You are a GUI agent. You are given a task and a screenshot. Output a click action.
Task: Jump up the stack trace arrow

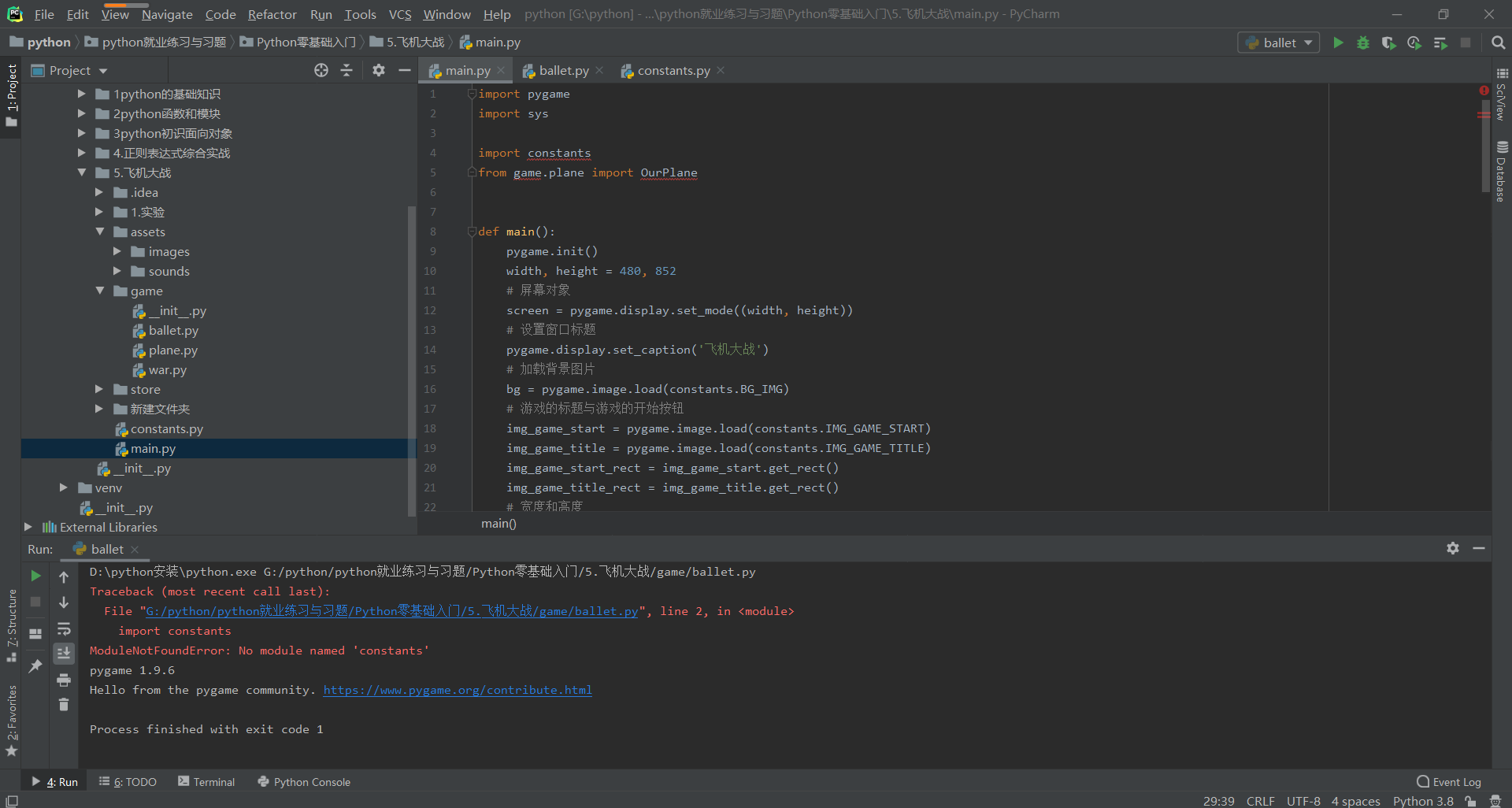pyautogui.click(x=64, y=577)
